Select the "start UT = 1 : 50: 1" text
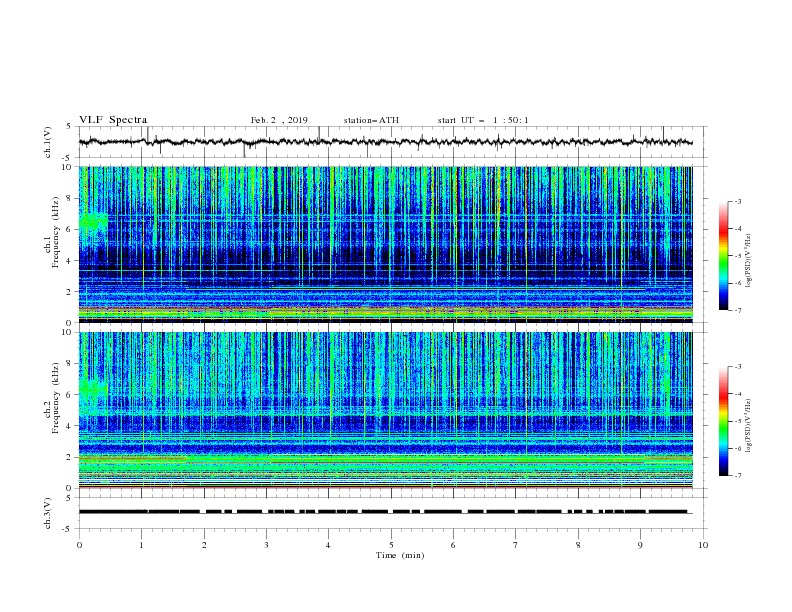792x612 pixels. (483, 121)
